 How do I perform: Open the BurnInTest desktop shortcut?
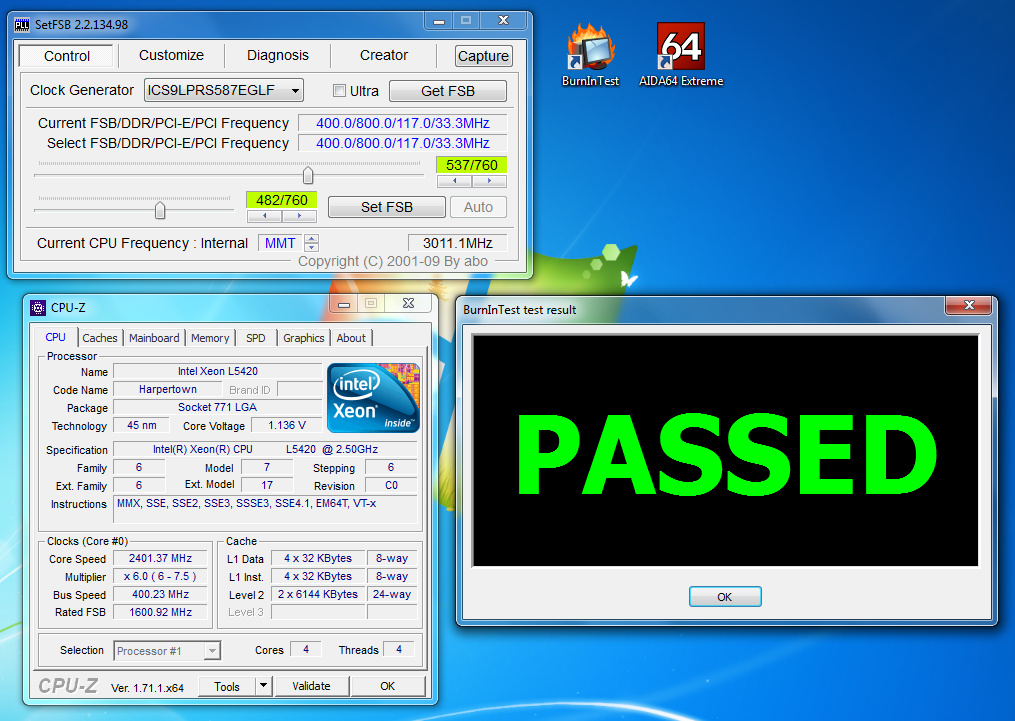(x=590, y=56)
